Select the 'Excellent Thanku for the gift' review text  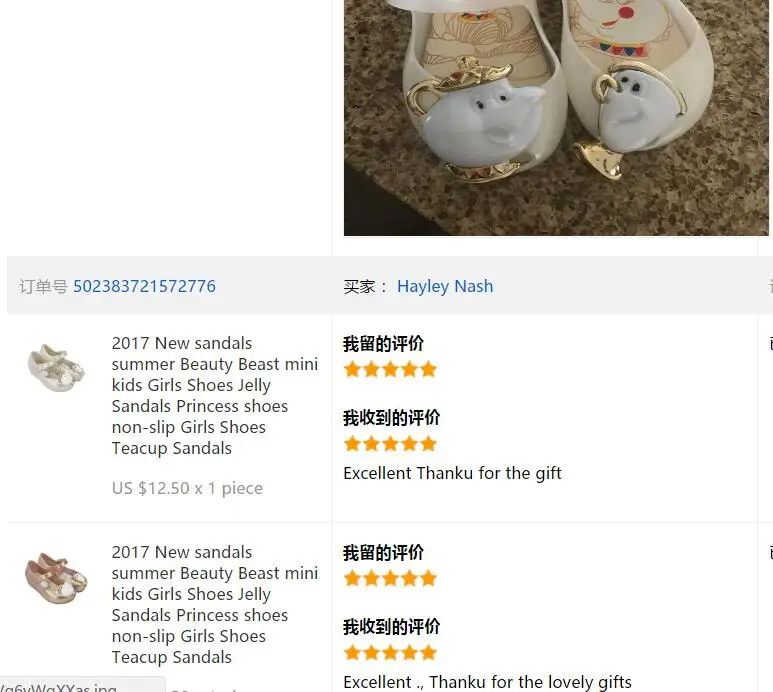click(452, 473)
